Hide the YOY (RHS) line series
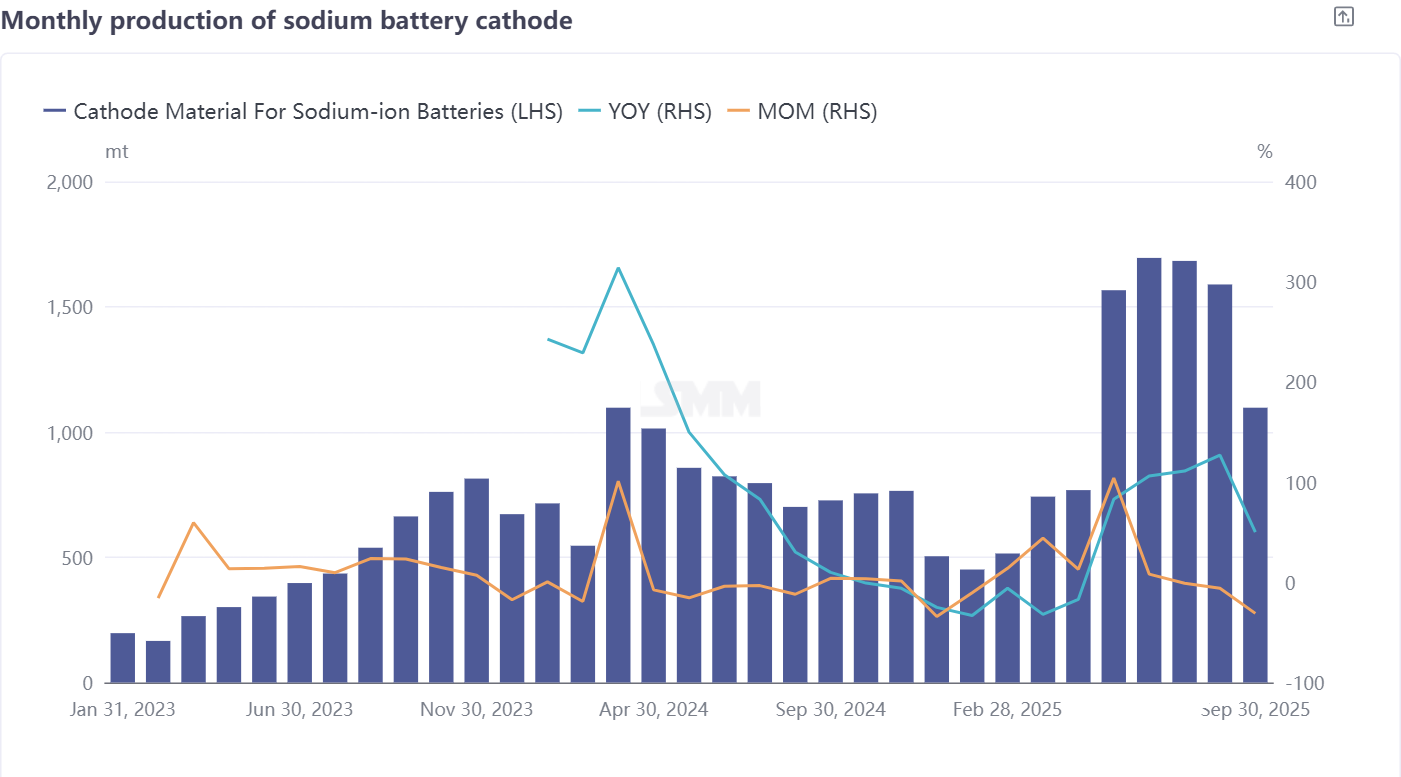Image resolution: width=1401 pixels, height=777 pixels. (x=659, y=111)
